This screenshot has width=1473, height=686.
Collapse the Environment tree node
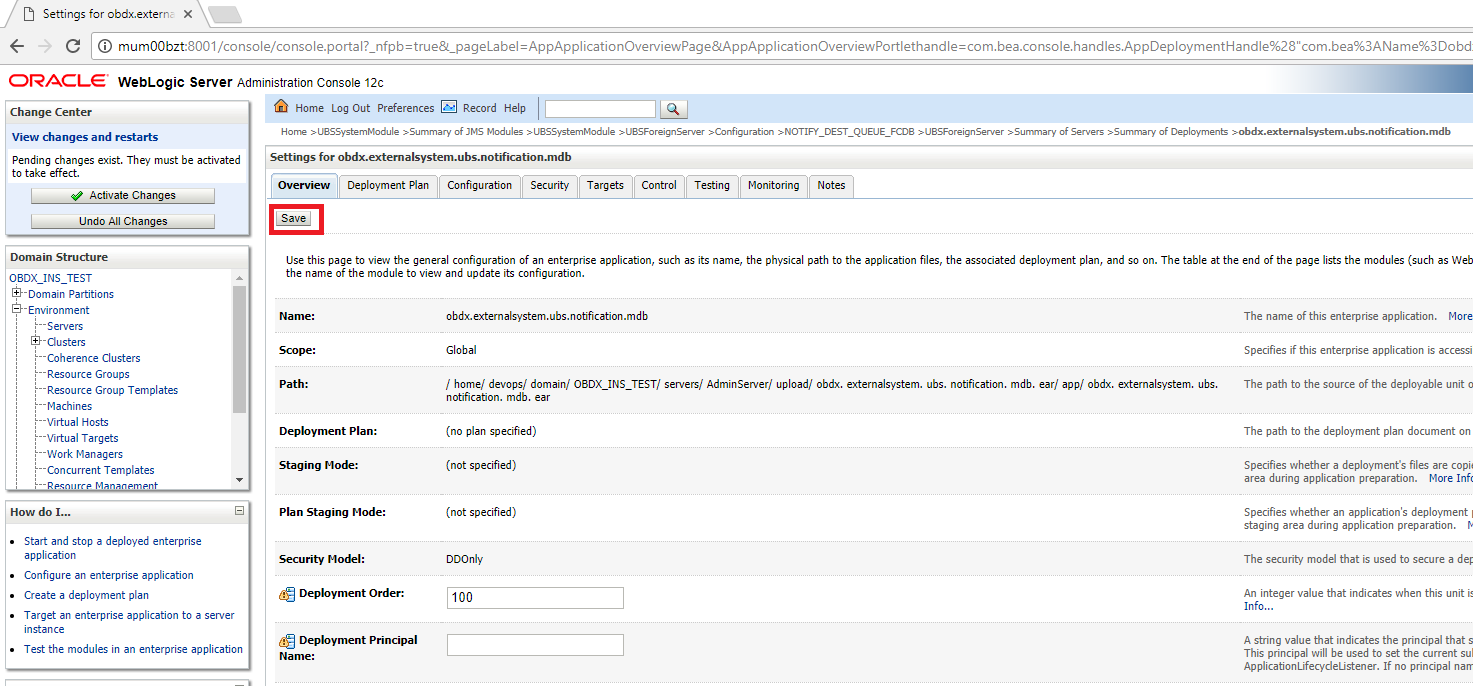(17, 310)
